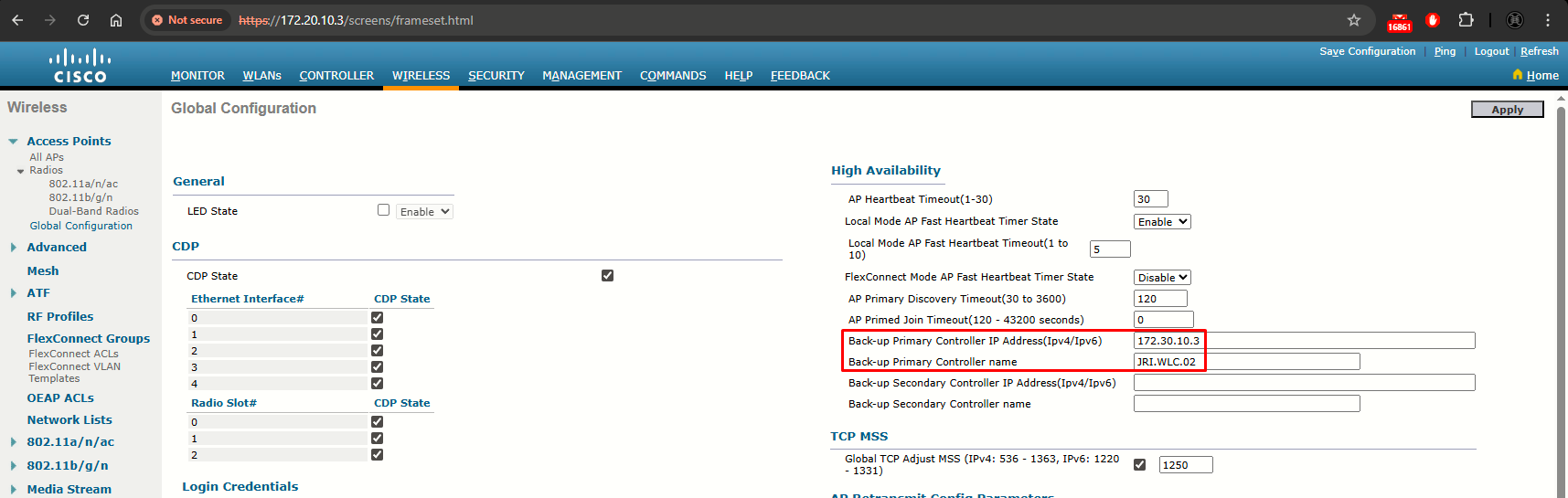Toggle the LED State checkbox
Screen dimensions: 1568x498
[x=384, y=210]
